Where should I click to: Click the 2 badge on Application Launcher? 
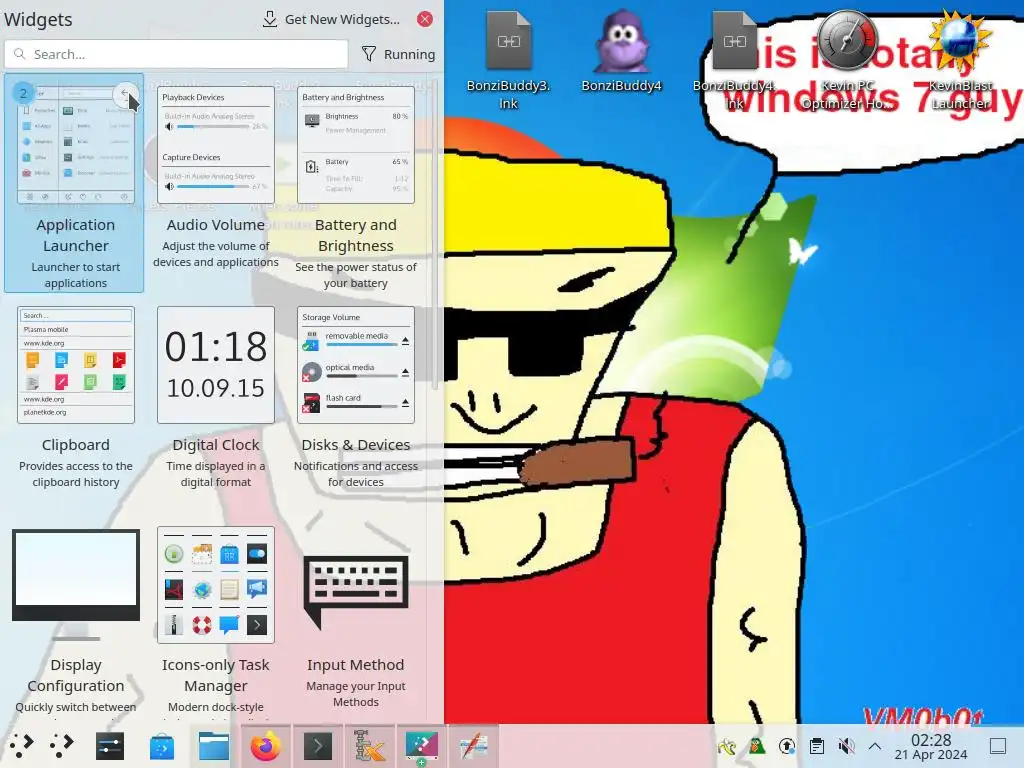[x=24, y=93]
